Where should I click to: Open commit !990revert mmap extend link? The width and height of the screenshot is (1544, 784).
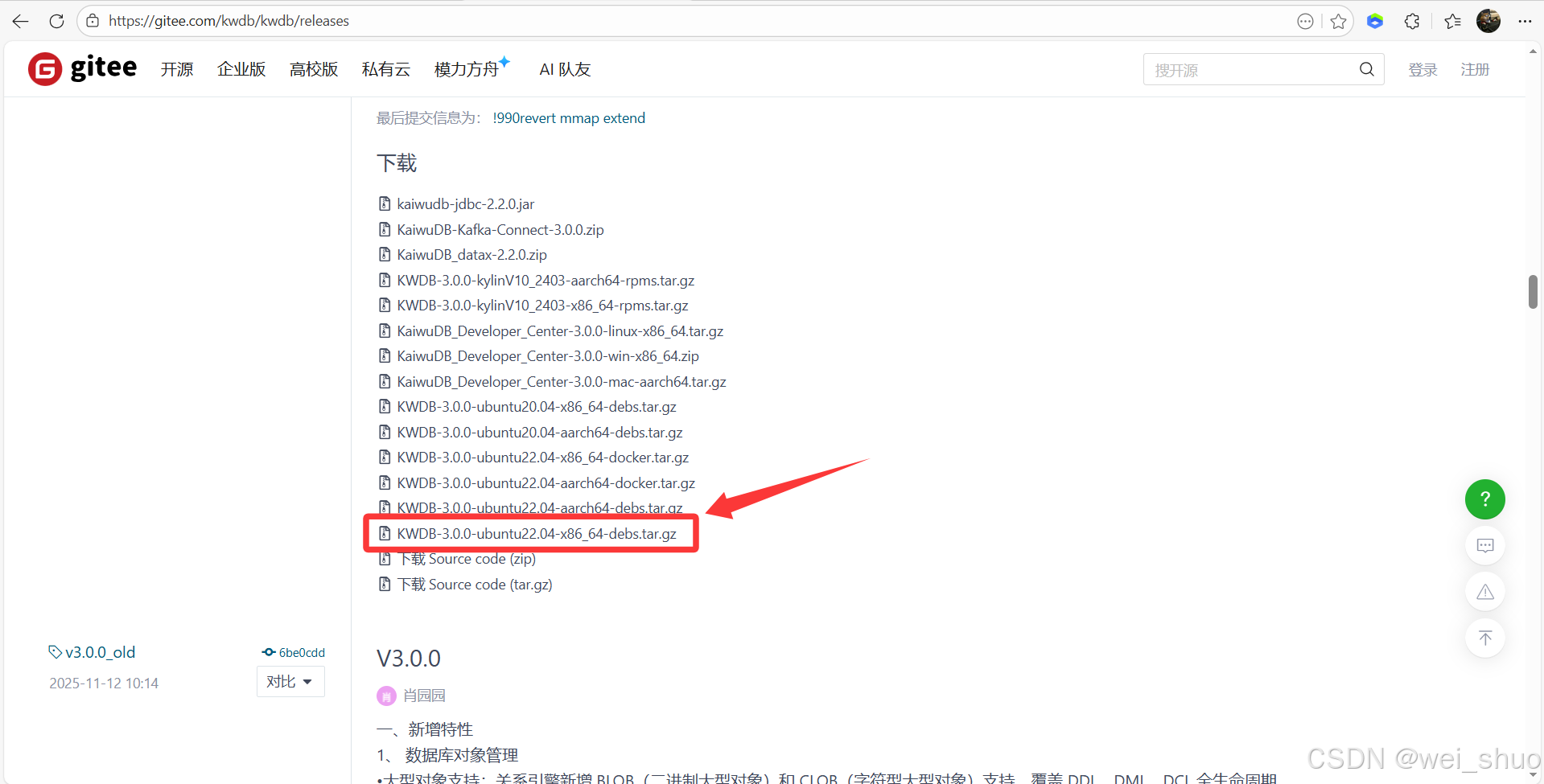coord(569,118)
